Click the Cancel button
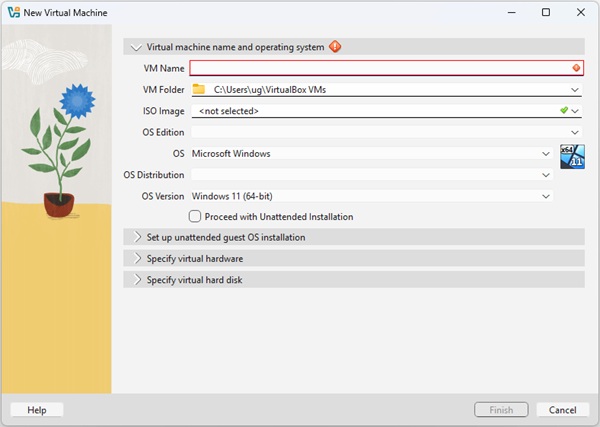Viewport: 600px width, 427px height. coord(562,410)
